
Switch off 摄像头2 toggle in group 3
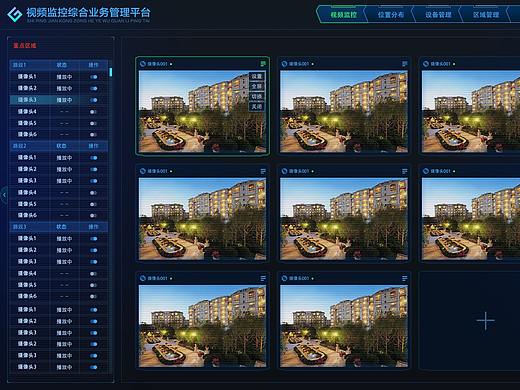click(x=93, y=250)
